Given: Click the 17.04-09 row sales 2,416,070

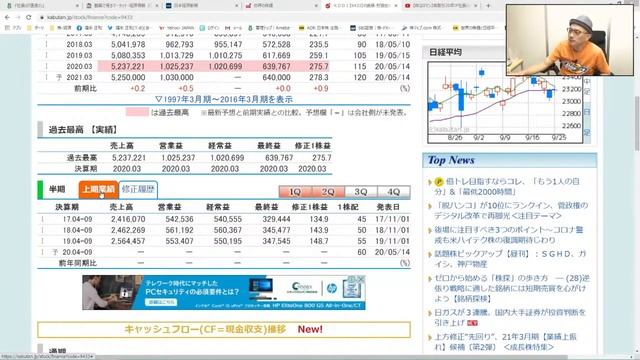Looking at the screenshot, I should click(128, 219).
